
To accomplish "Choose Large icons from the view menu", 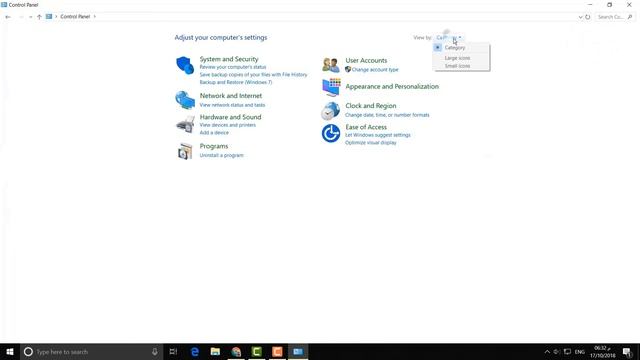I will click(457, 58).
